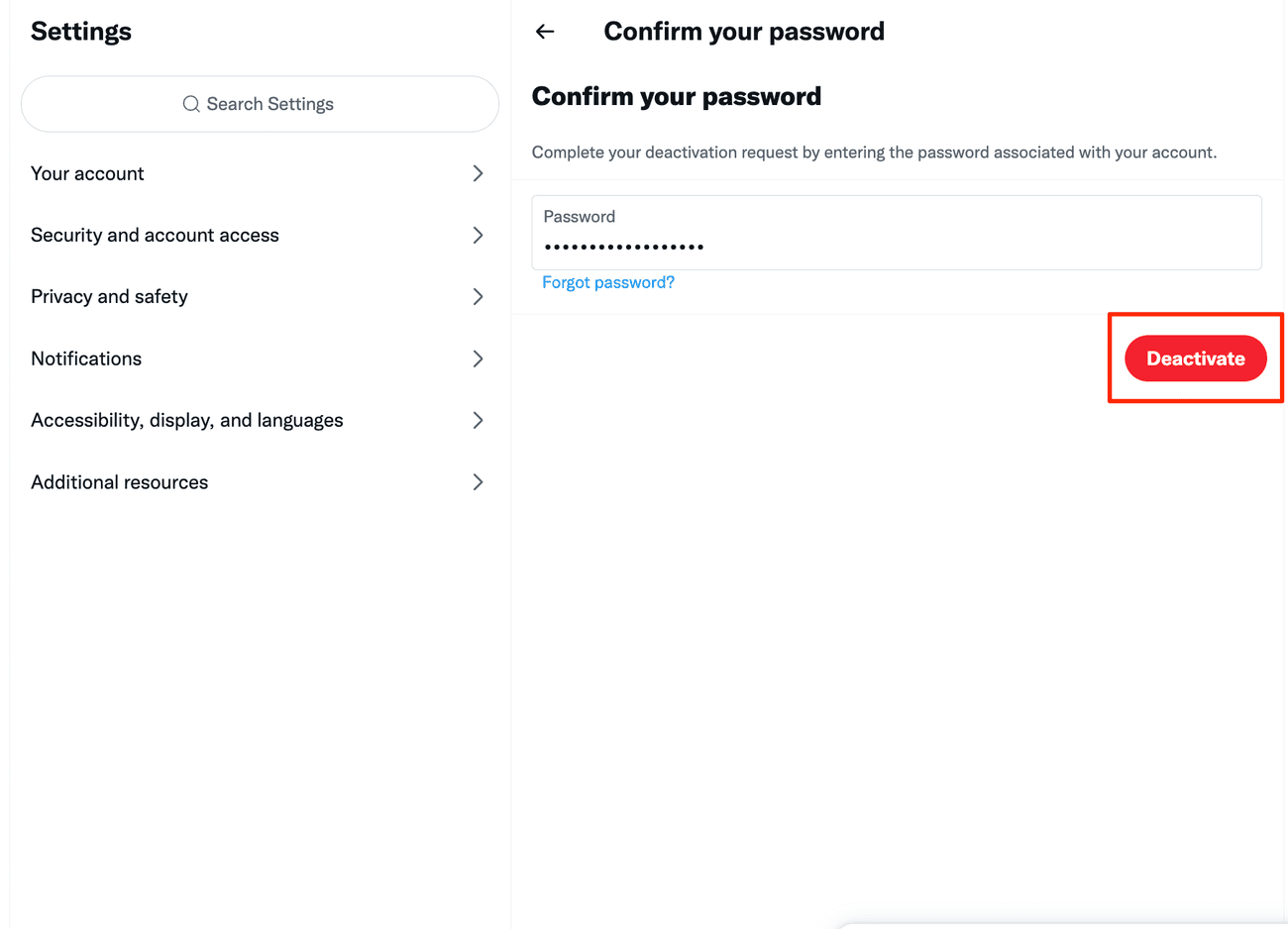The image size is (1288, 929).
Task: Click the bold Confirm your password heading
Action: [x=677, y=96]
